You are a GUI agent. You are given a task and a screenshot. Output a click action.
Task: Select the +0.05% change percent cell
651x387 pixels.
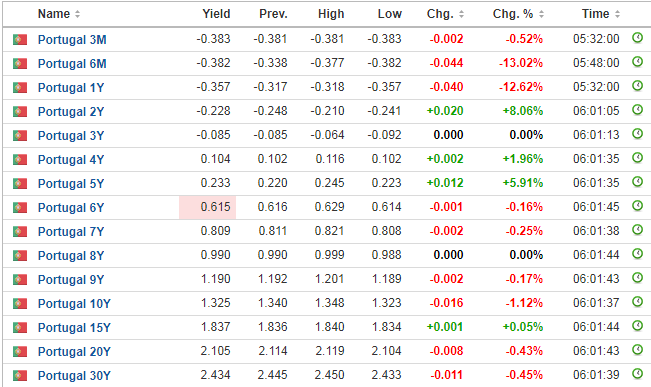(522, 327)
